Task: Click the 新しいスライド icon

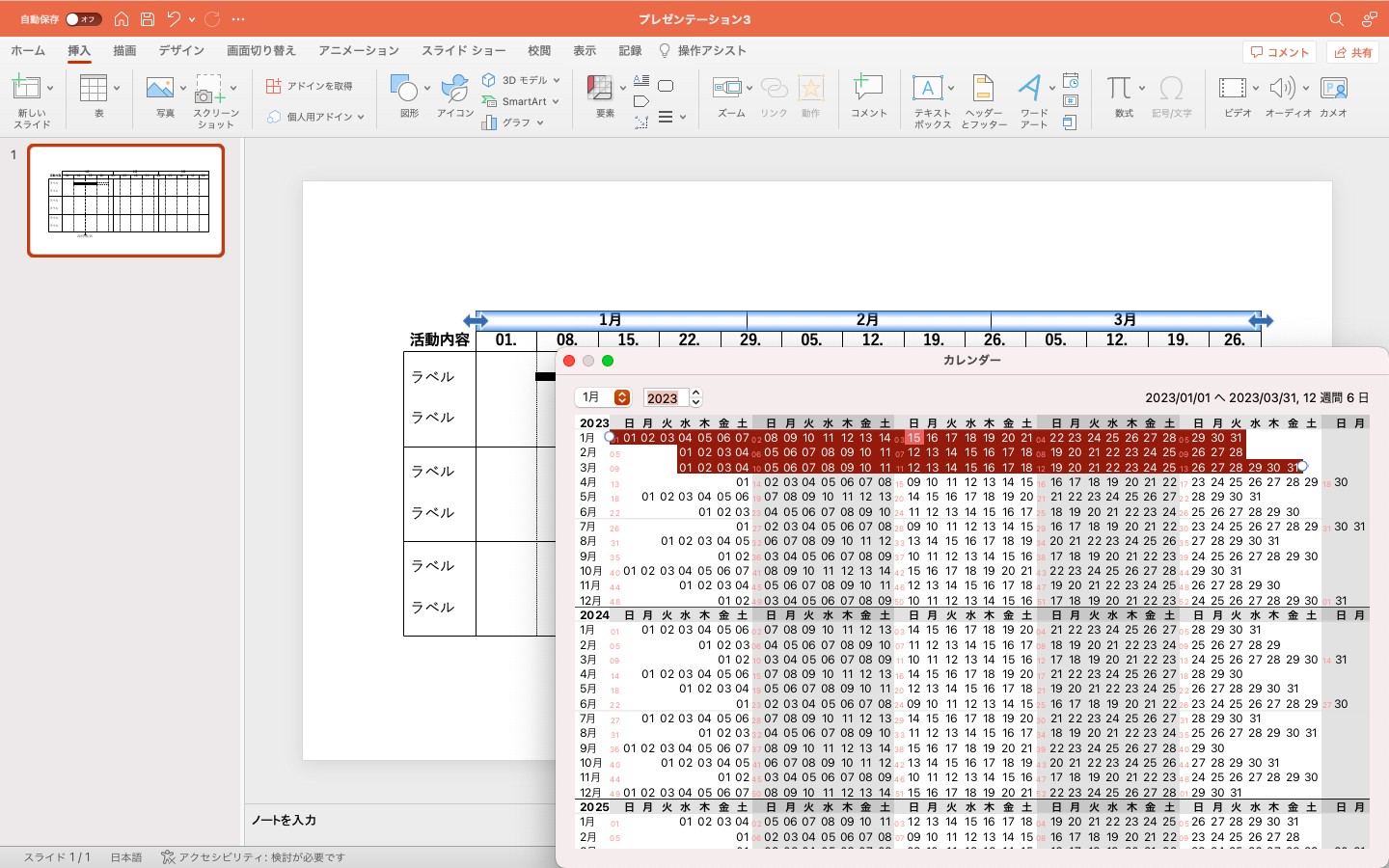Action: point(26,88)
